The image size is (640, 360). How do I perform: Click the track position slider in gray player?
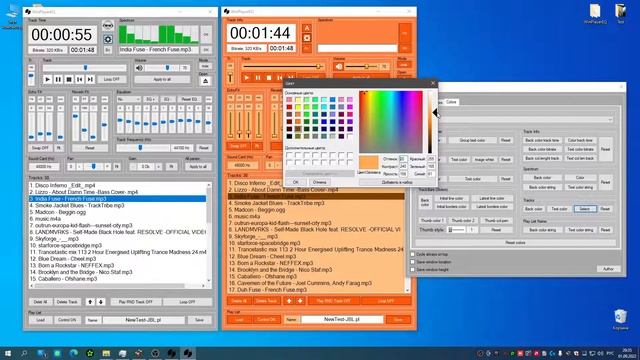84,68
